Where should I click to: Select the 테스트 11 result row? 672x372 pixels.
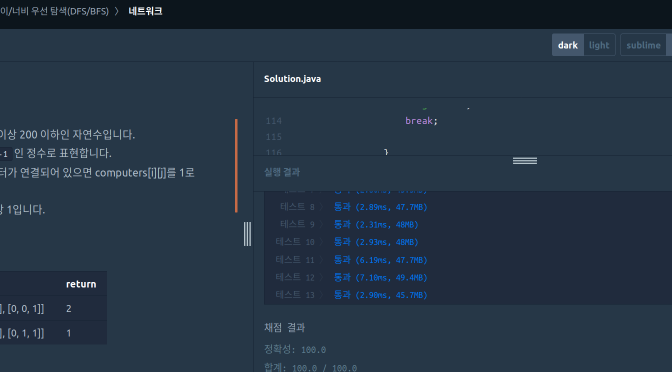coord(351,260)
